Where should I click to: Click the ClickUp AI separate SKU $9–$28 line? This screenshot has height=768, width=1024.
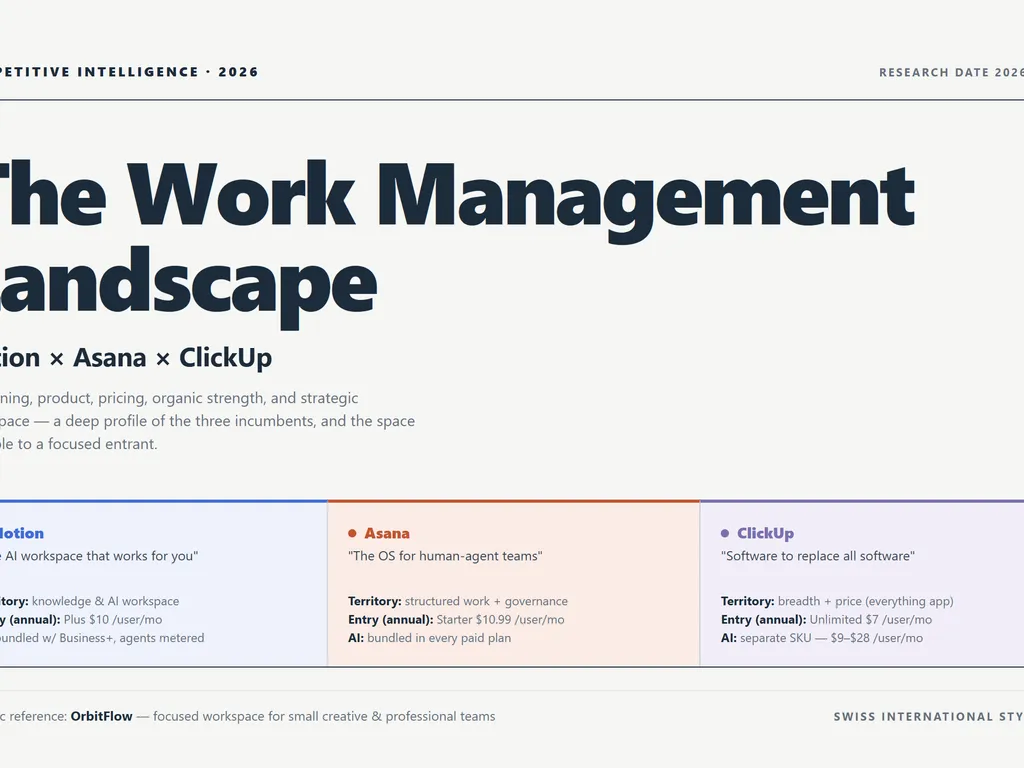pyautogui.click(x=822, y=637)
